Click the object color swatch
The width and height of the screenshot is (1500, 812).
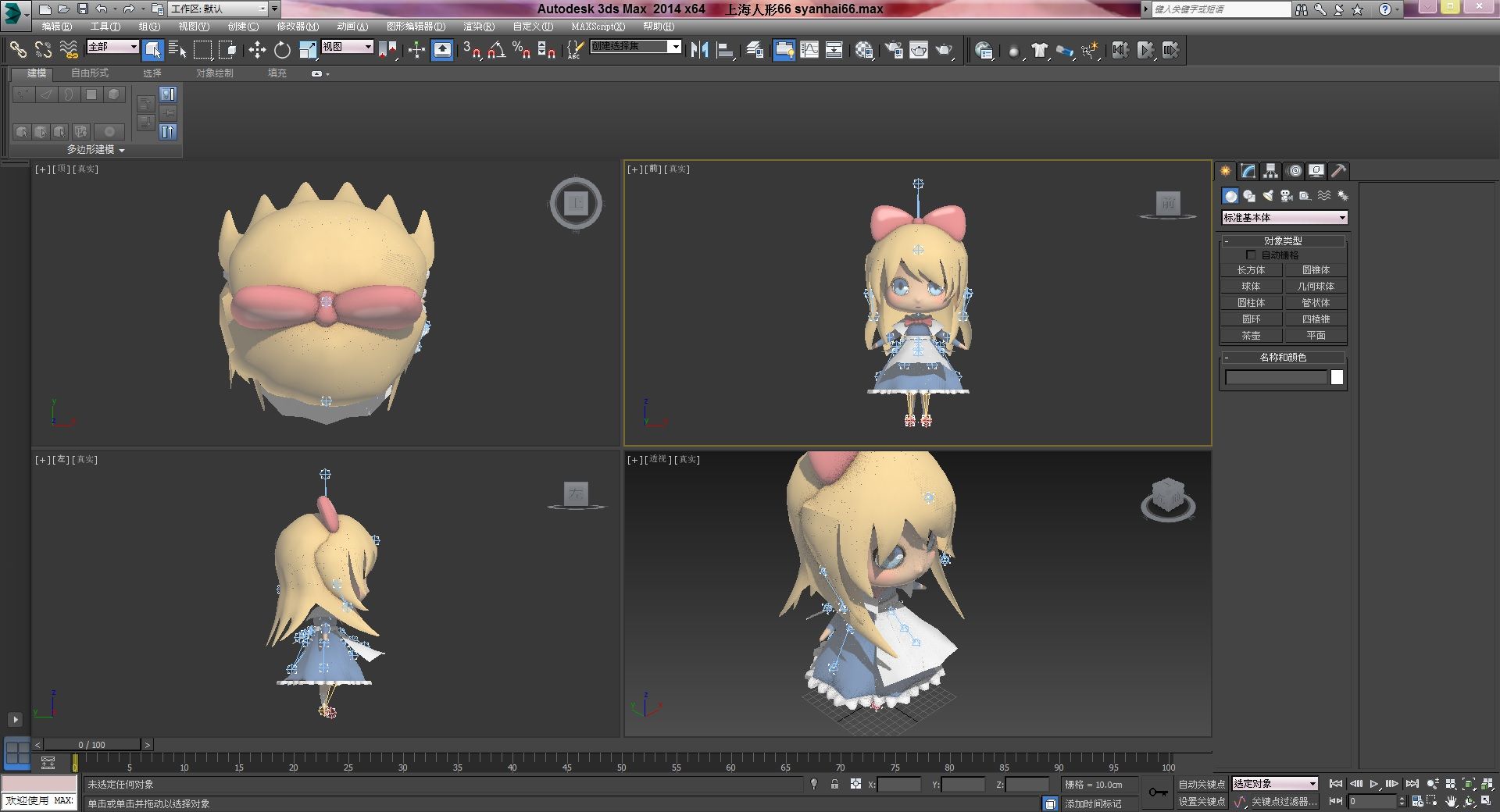1337,378
